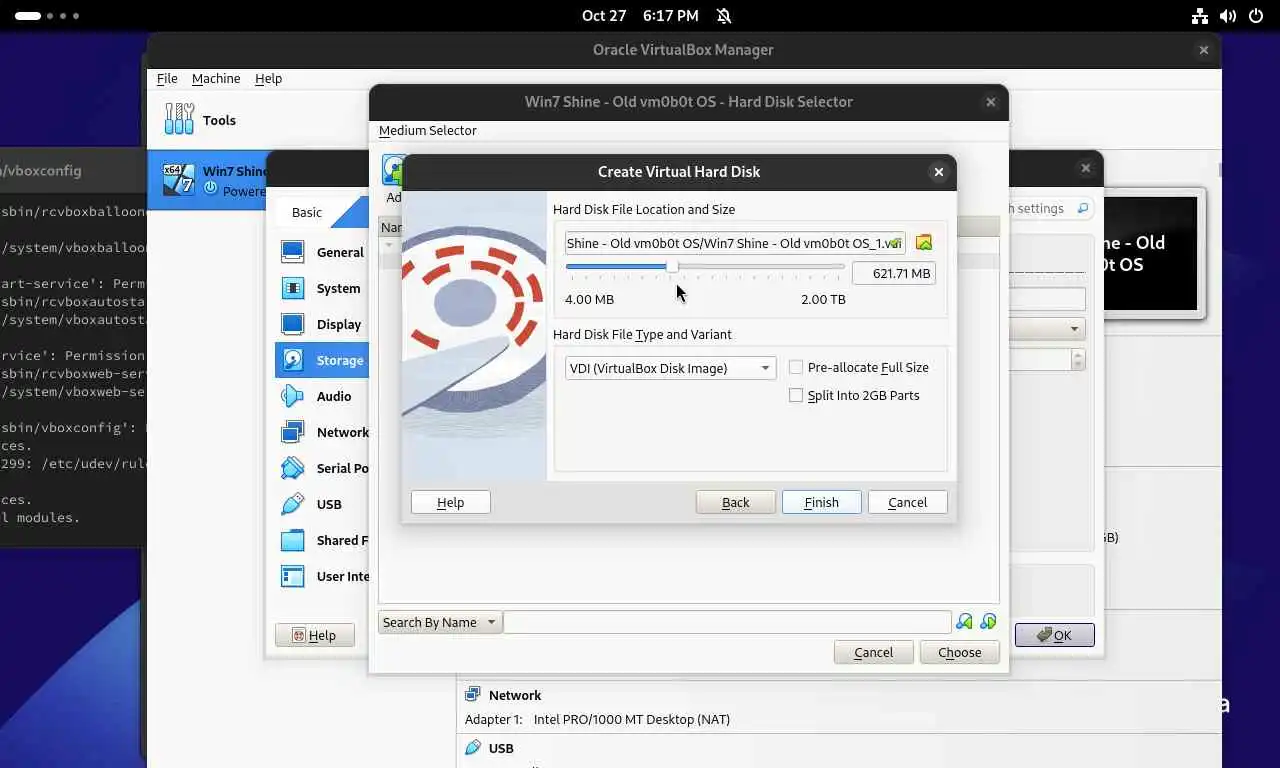Open the Machine menu
The width and height of the screenshot is (1280, 768).
[x=216, y=78]
